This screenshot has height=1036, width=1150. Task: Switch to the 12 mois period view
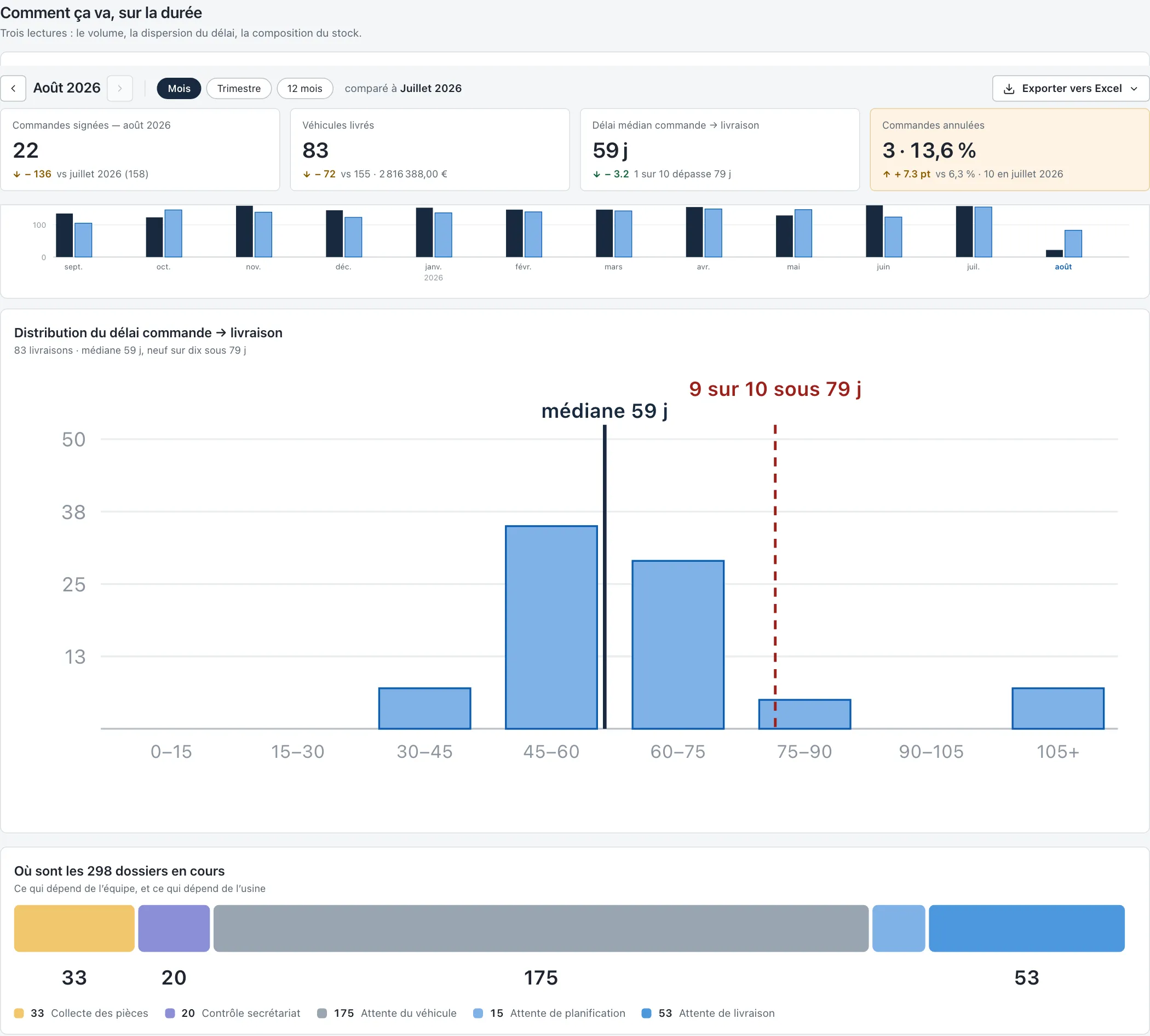point(304,88)
